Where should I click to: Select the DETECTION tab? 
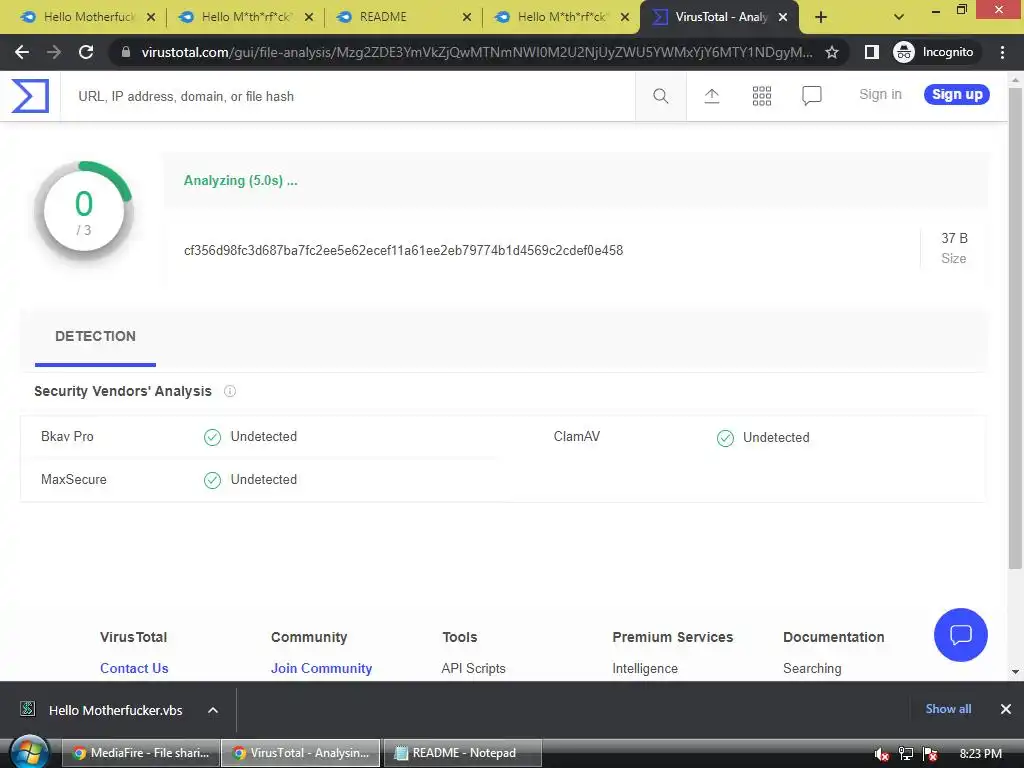(x=95, y=336)
